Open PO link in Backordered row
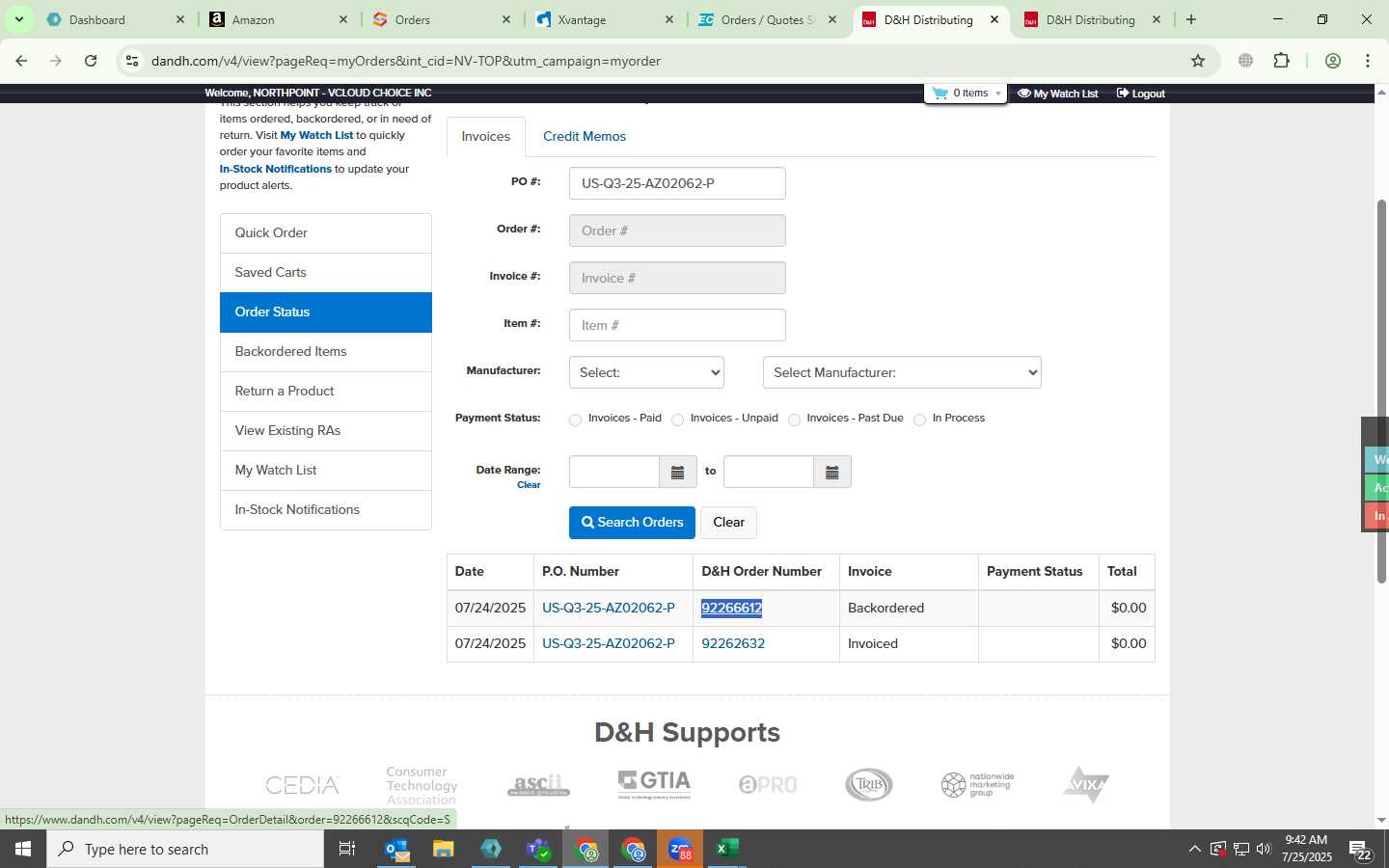1389x868 pixels. 609,608
